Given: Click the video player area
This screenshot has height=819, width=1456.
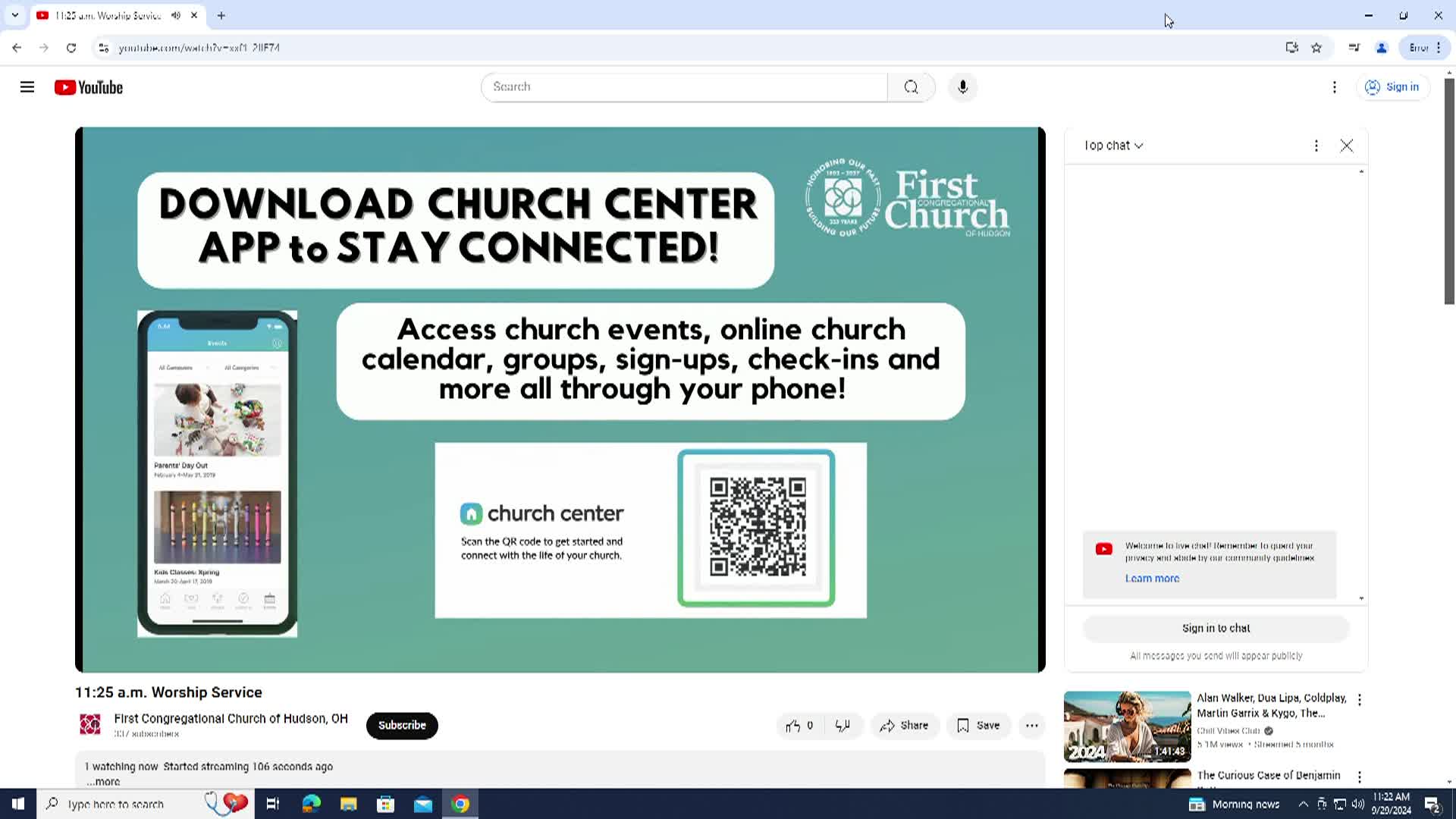Looking at the screenshot, I should point(560,400).
